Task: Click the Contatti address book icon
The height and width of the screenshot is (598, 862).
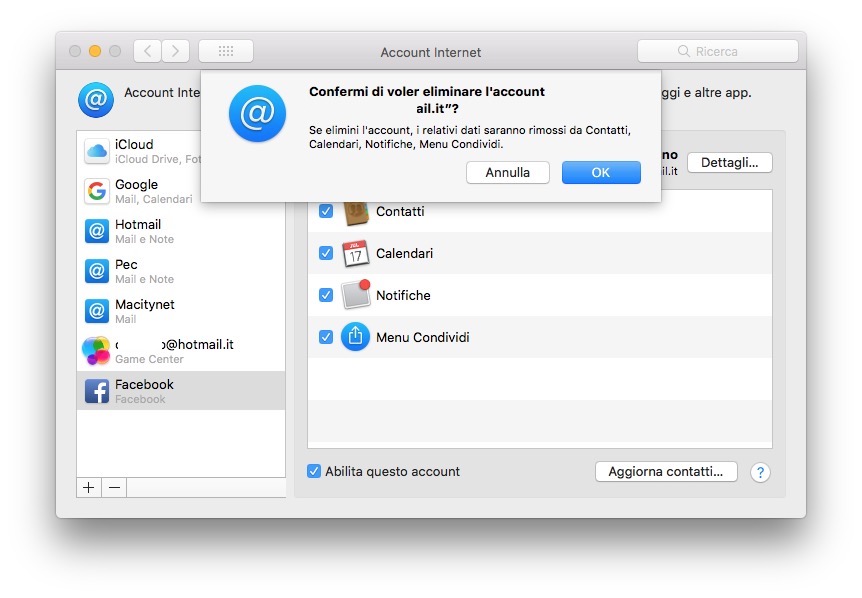Action: coord(356,212)
